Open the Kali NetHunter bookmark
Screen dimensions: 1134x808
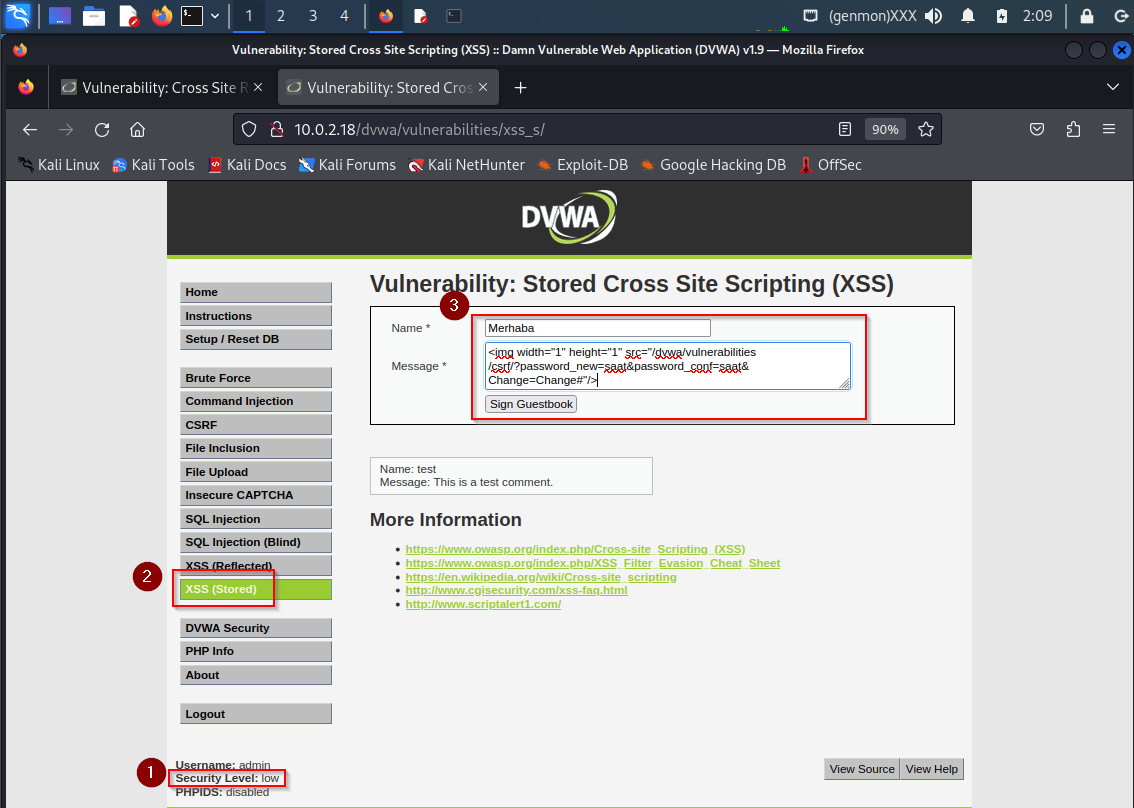coord(466,165)
